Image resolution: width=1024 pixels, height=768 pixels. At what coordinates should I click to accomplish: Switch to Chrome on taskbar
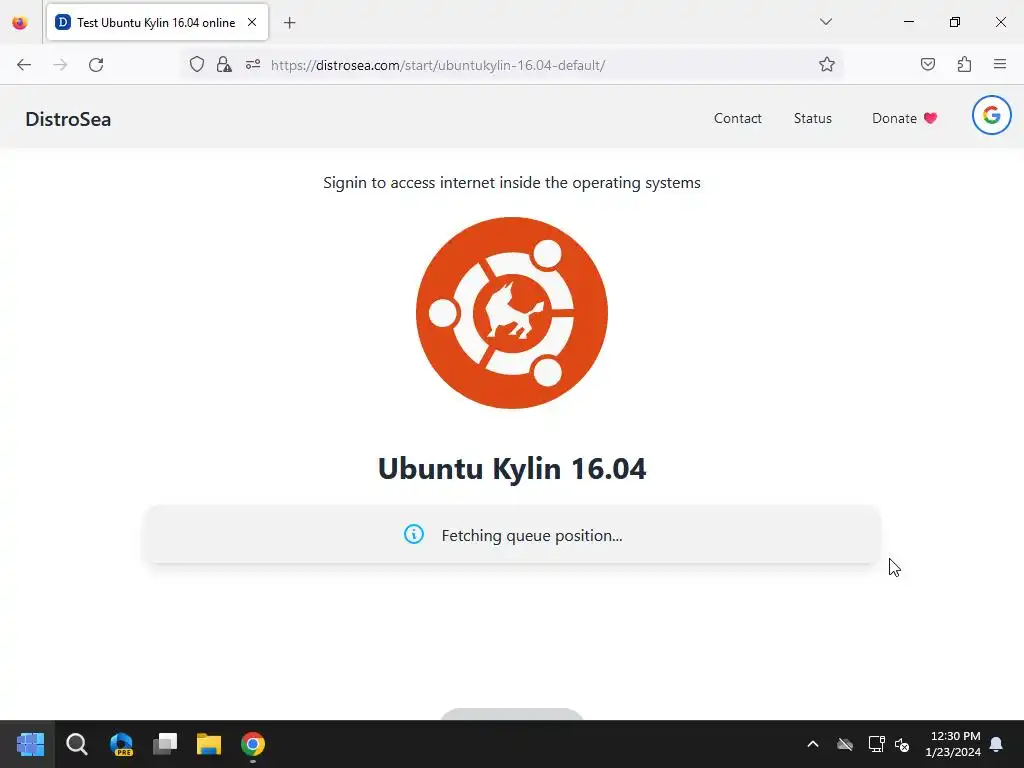[x=253, y=744]
